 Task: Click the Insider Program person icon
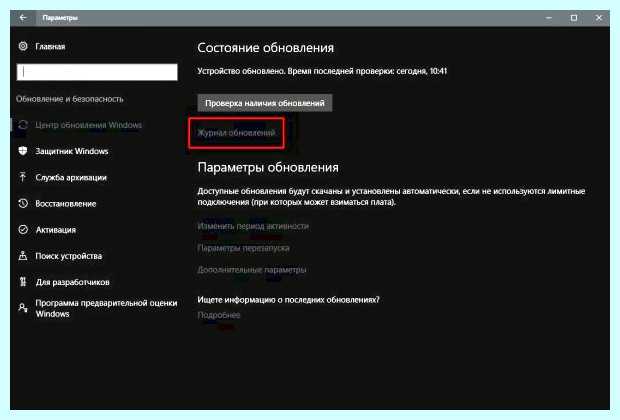(x=23, y=308)
